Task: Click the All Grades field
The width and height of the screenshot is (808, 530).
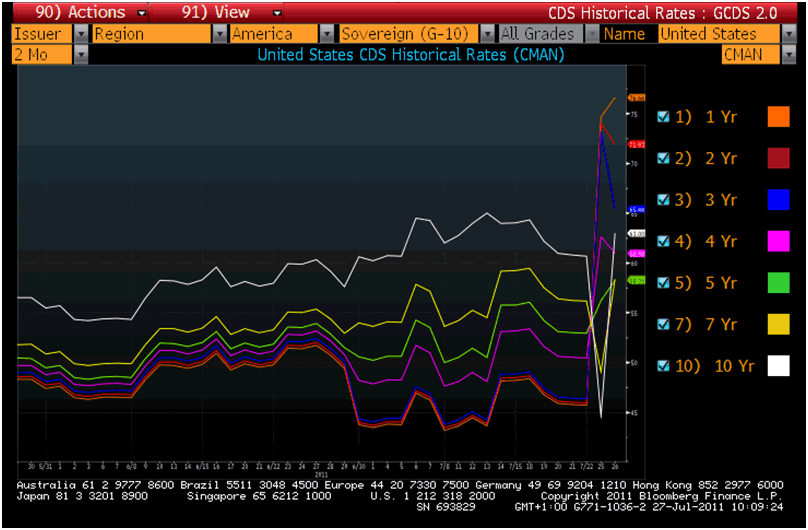Action: (541, 34)
